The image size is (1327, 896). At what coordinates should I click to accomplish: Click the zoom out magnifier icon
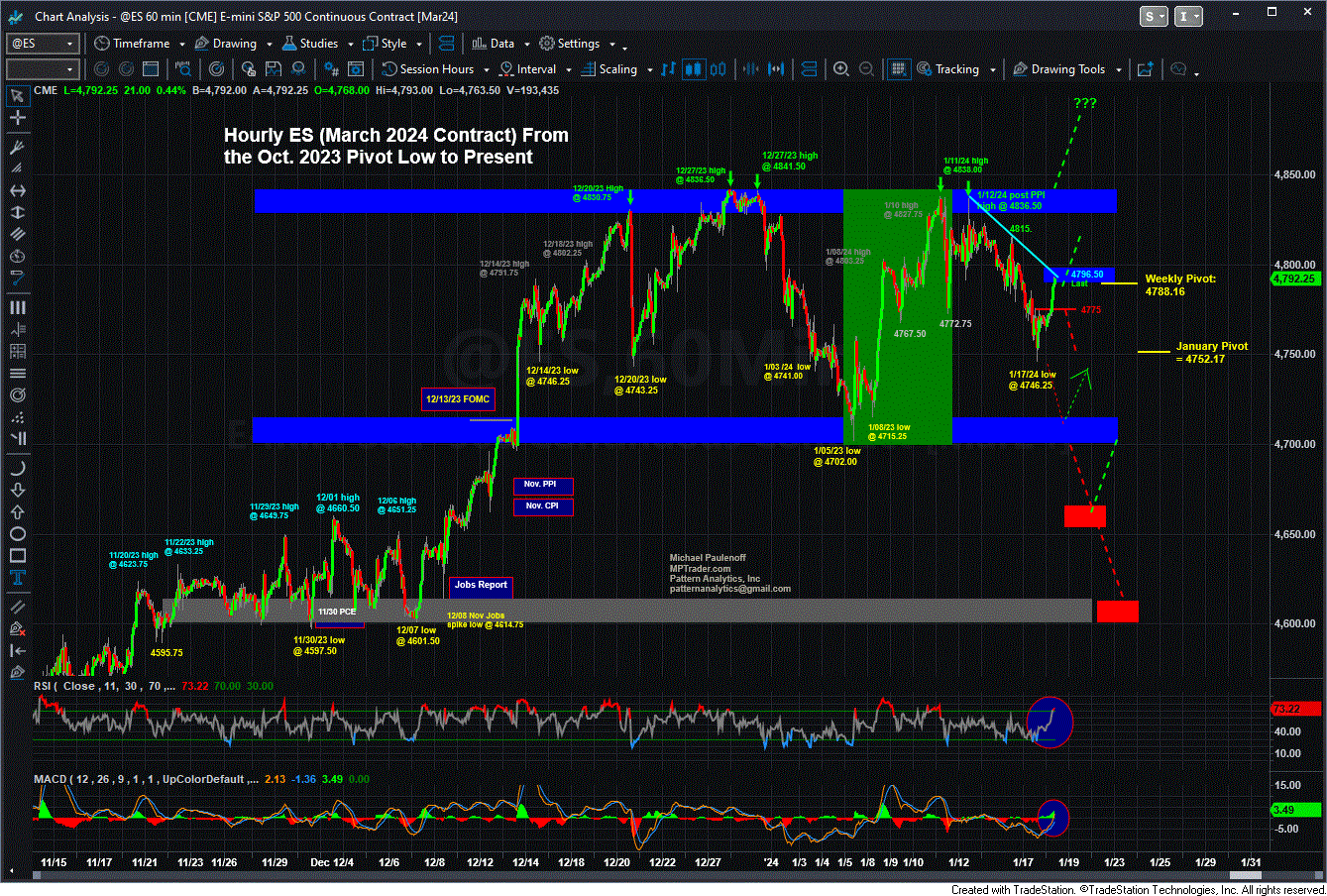866,69
